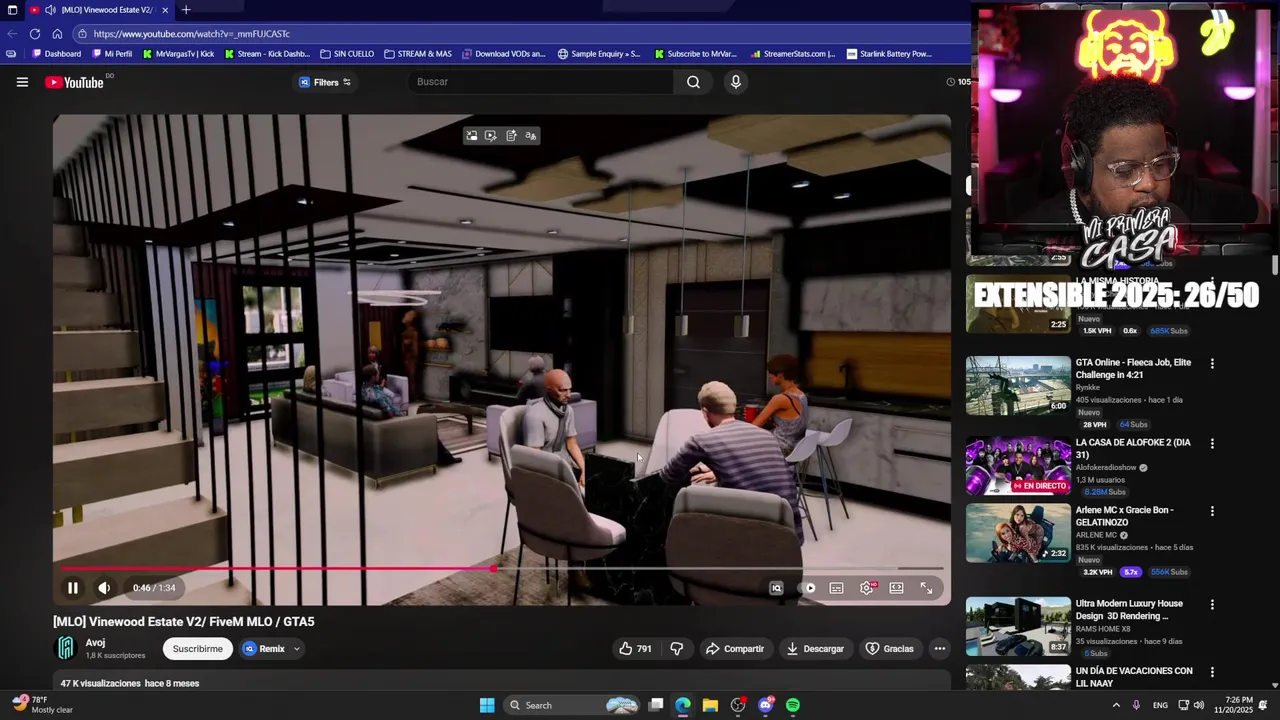Viewport: 1280px width, 720px height.
Task: Open options for Arlene MC GELATINOZO video
Action: (1212, 511)
